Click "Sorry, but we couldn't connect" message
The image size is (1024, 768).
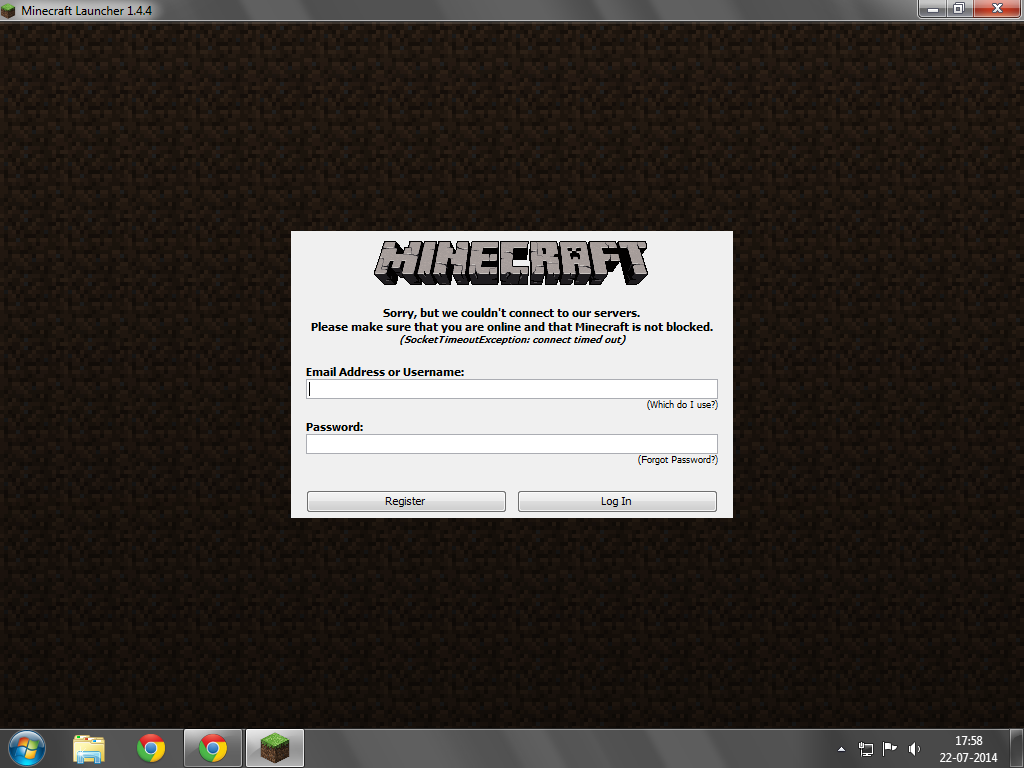(511, 313)
